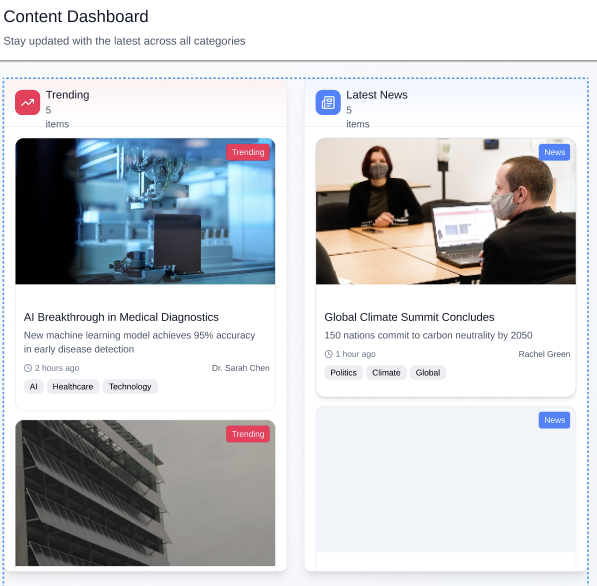Click the red Trending arrow icon
This screenshot has width=597, height=586.
(27, 102)
